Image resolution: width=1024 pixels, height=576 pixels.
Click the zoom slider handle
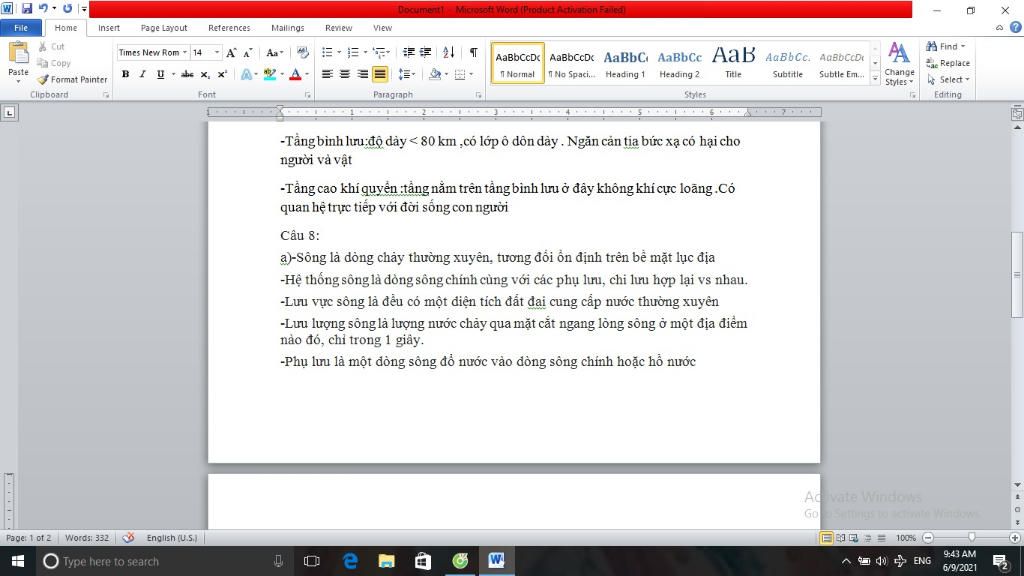[x=972, y=537]
